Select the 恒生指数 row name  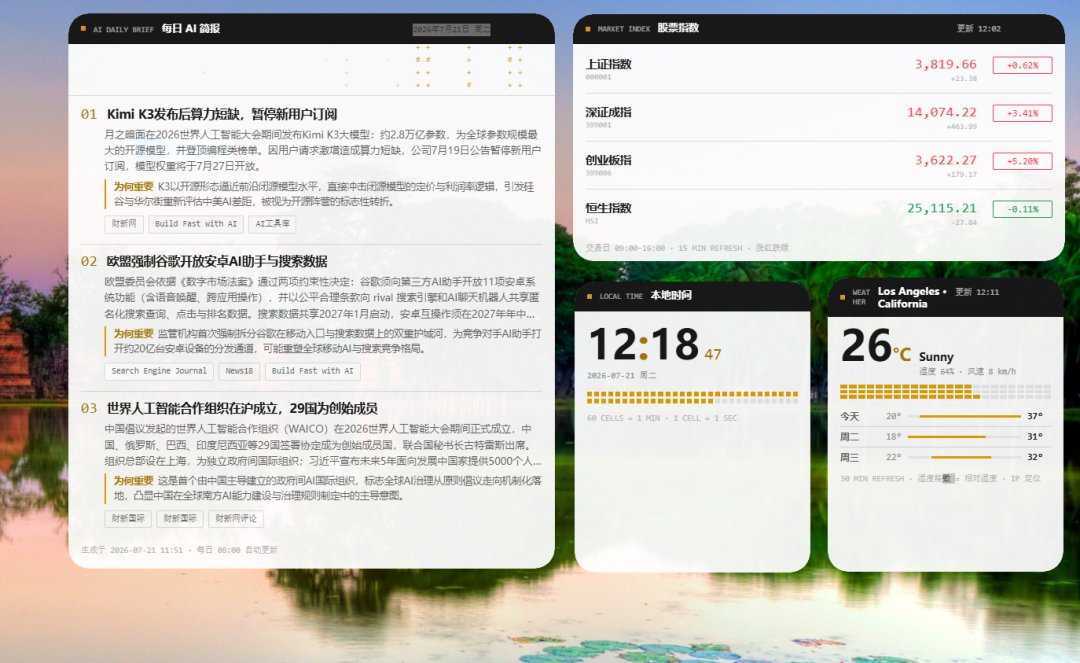[608, 208]
